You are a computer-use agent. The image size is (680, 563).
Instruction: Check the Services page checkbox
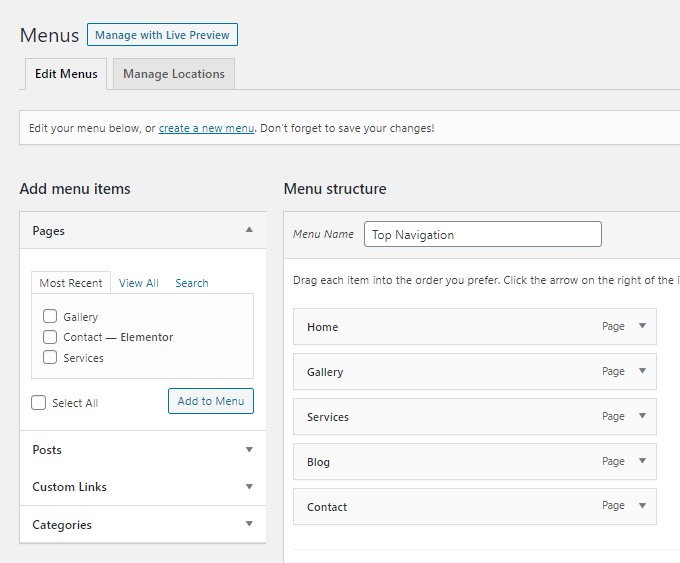click(x=50, y=358)
